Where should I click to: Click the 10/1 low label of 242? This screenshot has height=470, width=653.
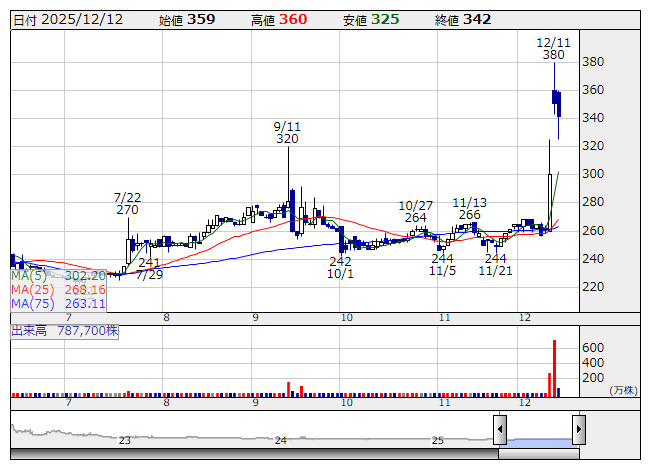[x=340, y=267]
